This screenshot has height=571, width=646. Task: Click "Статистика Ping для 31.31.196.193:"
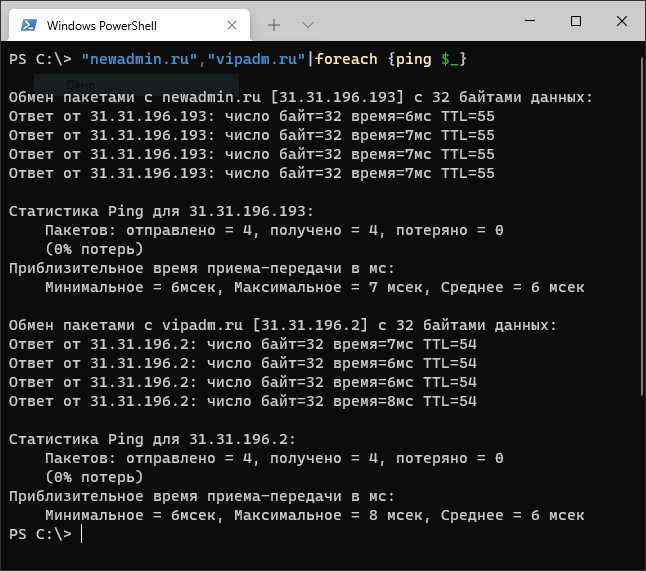pos(161,211)
